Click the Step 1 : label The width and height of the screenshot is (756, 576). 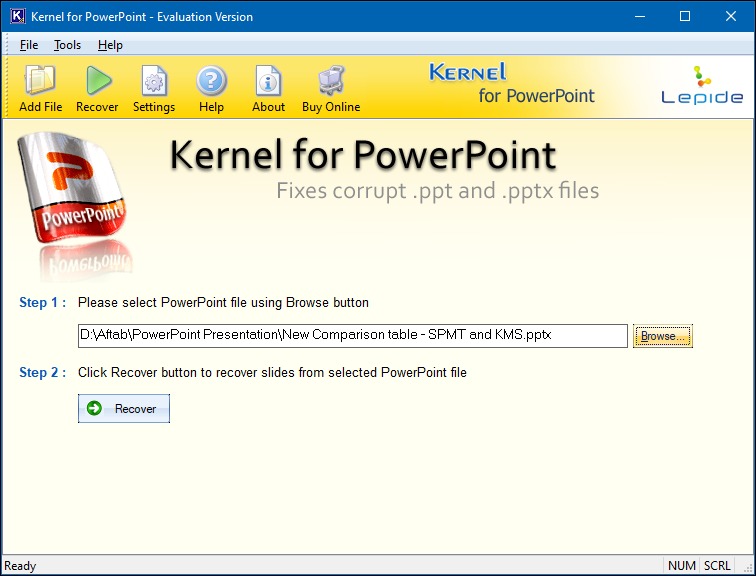pyautogui.click(x=42, y=302)
